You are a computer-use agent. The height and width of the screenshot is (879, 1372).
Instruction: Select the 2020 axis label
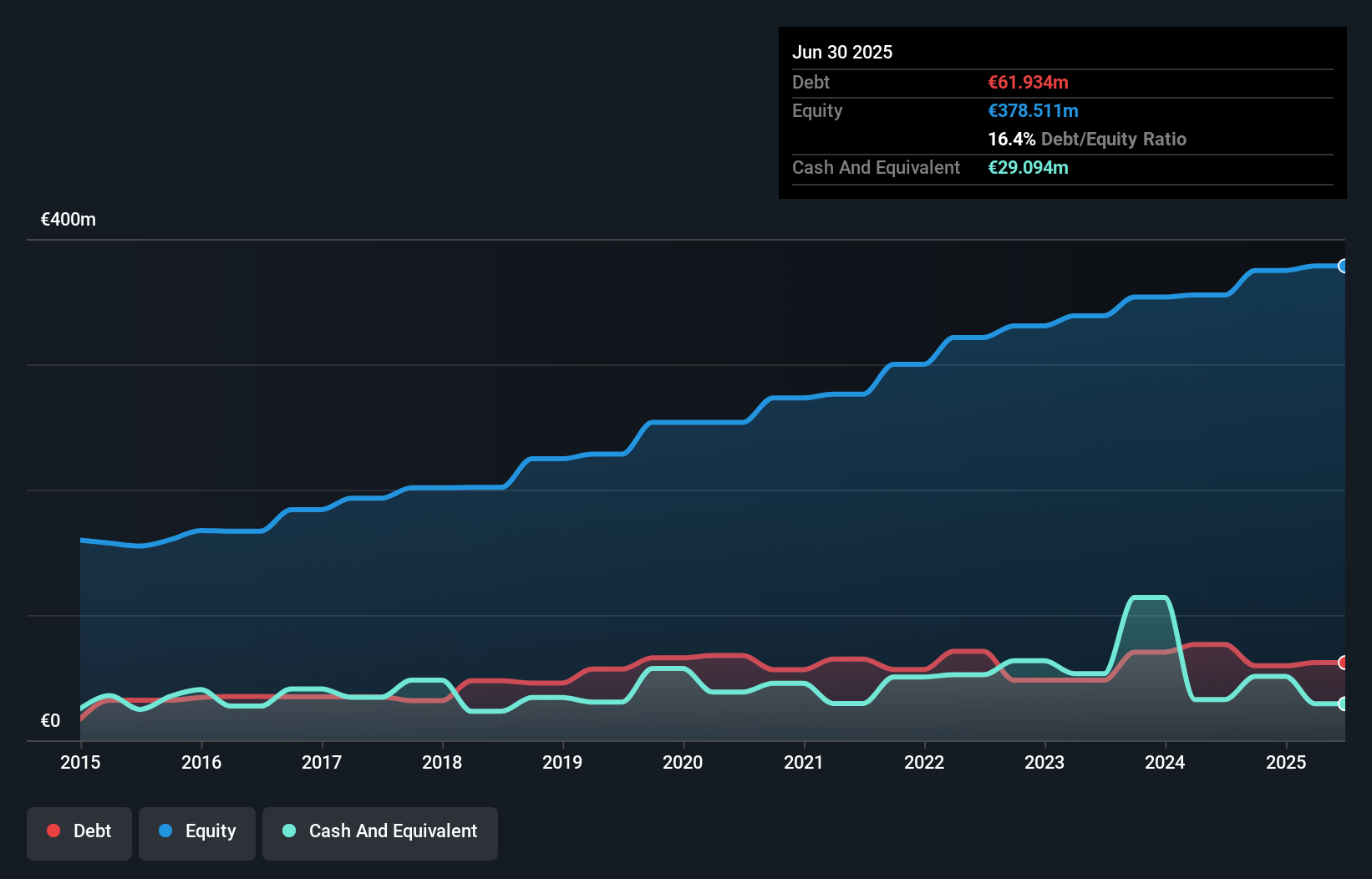682,762
